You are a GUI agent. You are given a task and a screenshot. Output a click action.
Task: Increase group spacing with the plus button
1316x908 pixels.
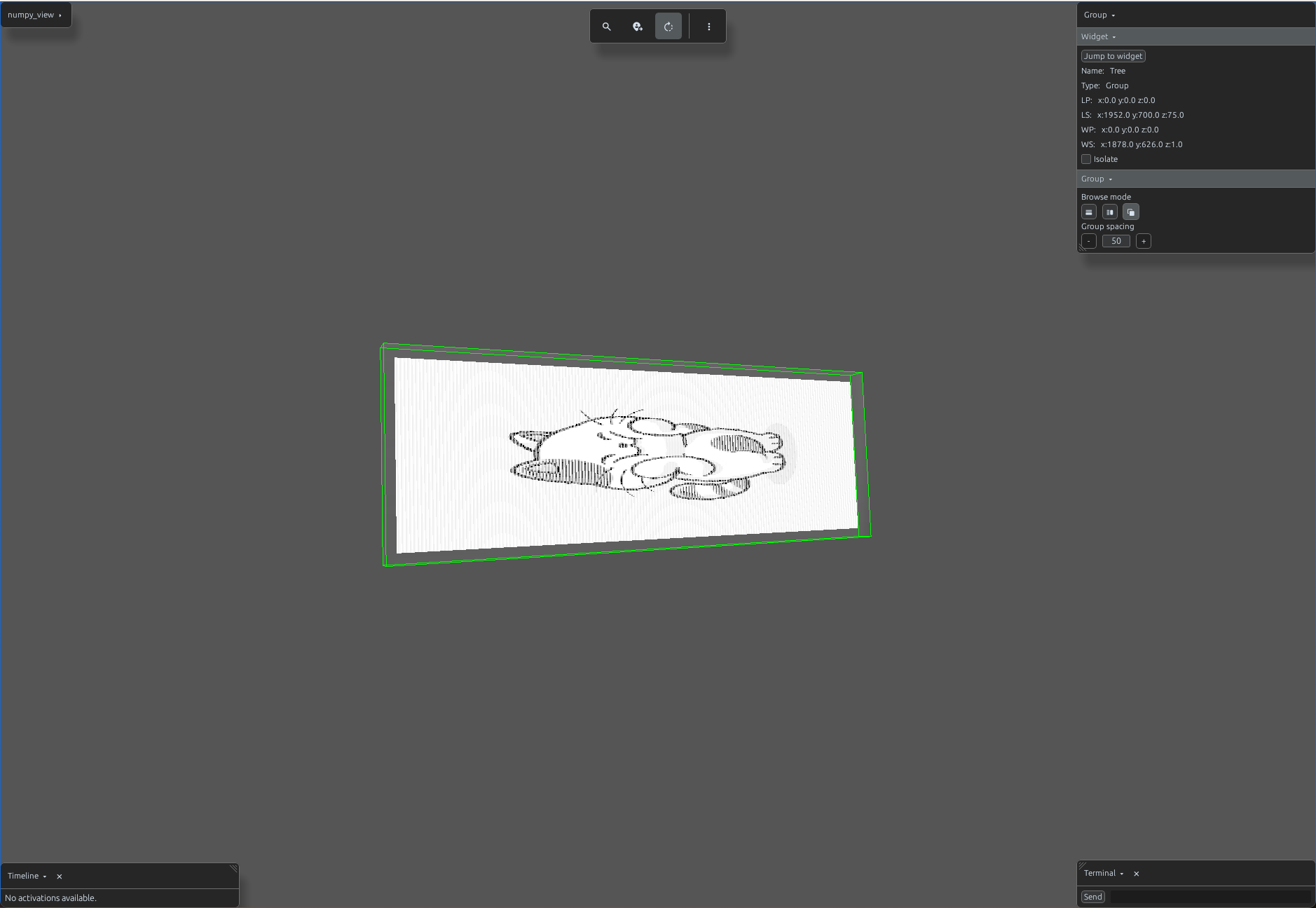(1144, 241)
